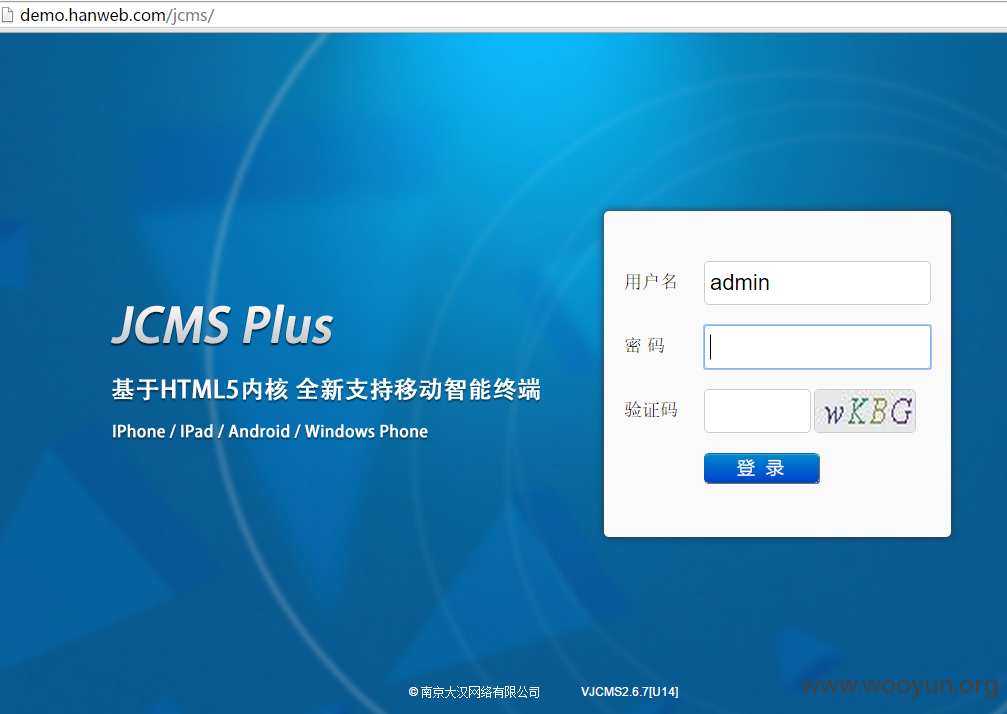The height and width of the screenshot is (714, 1007).
Task: Click the demo.hanweb.com/jcms/ address bar URL
Action: click(117, 15)
